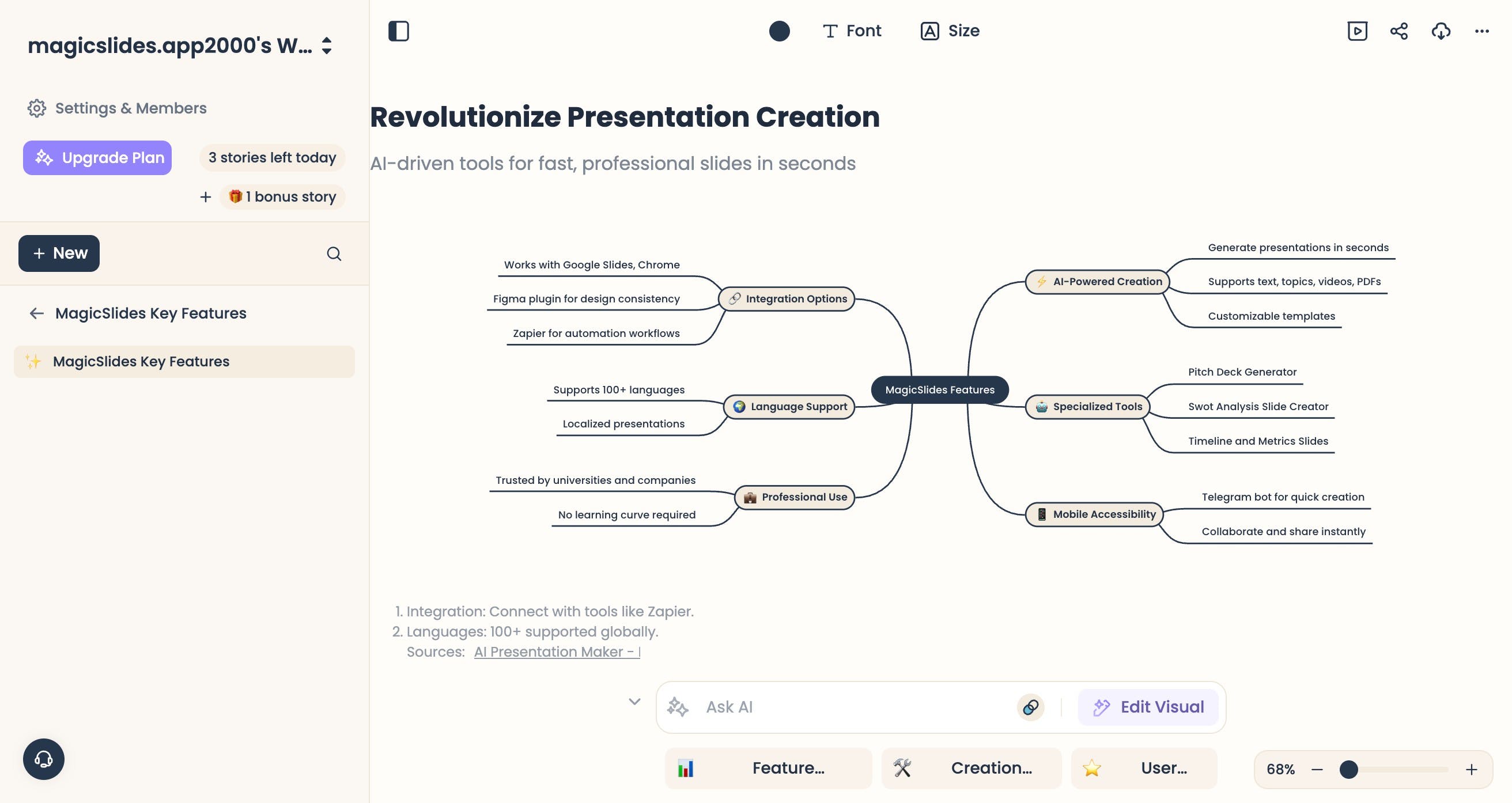Click the Edit Visual button
The image size is (1512, 803).
[1147, 706]
